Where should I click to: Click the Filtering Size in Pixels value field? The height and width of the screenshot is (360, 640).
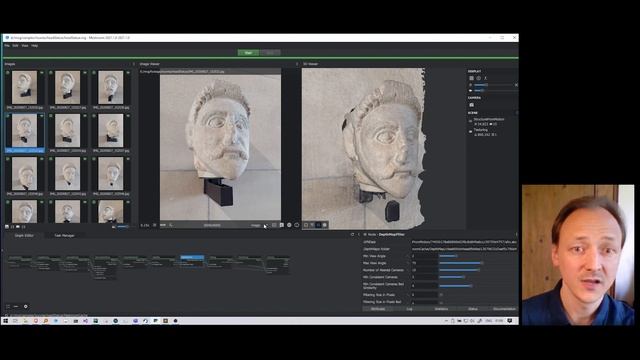[x=424, y=295]
